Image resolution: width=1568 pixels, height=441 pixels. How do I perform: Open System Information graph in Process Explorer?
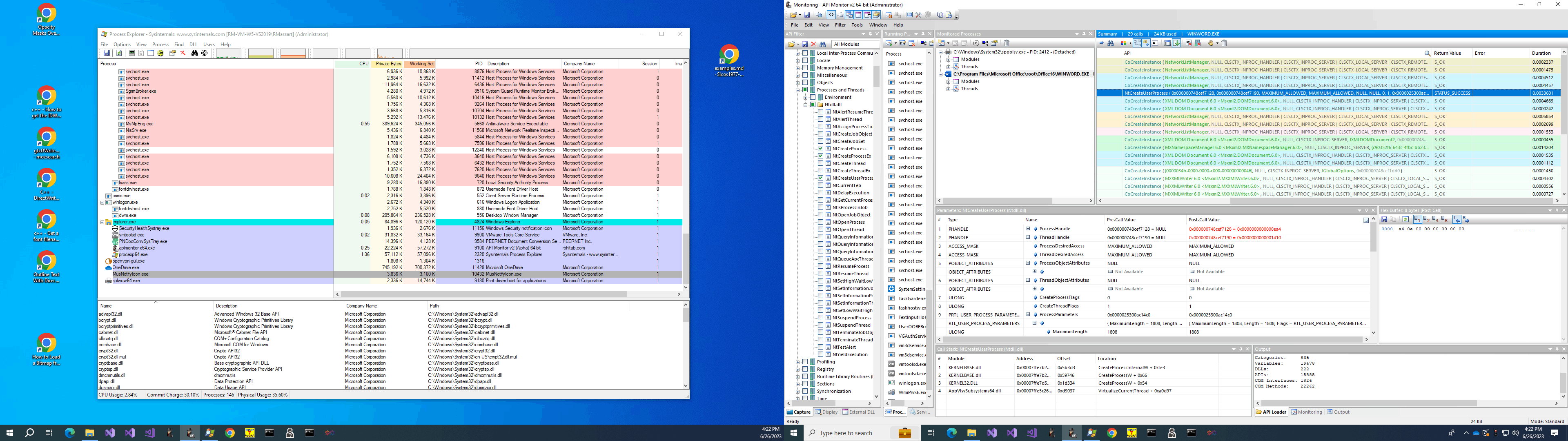click(132, 53)
